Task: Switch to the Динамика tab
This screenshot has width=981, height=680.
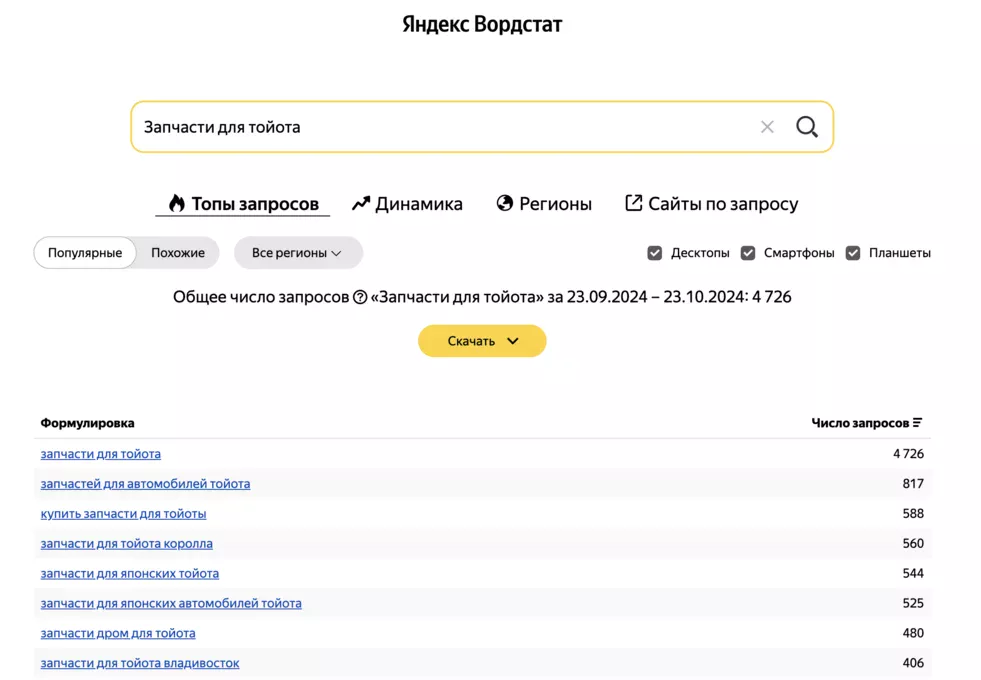Action: (407, 203)
